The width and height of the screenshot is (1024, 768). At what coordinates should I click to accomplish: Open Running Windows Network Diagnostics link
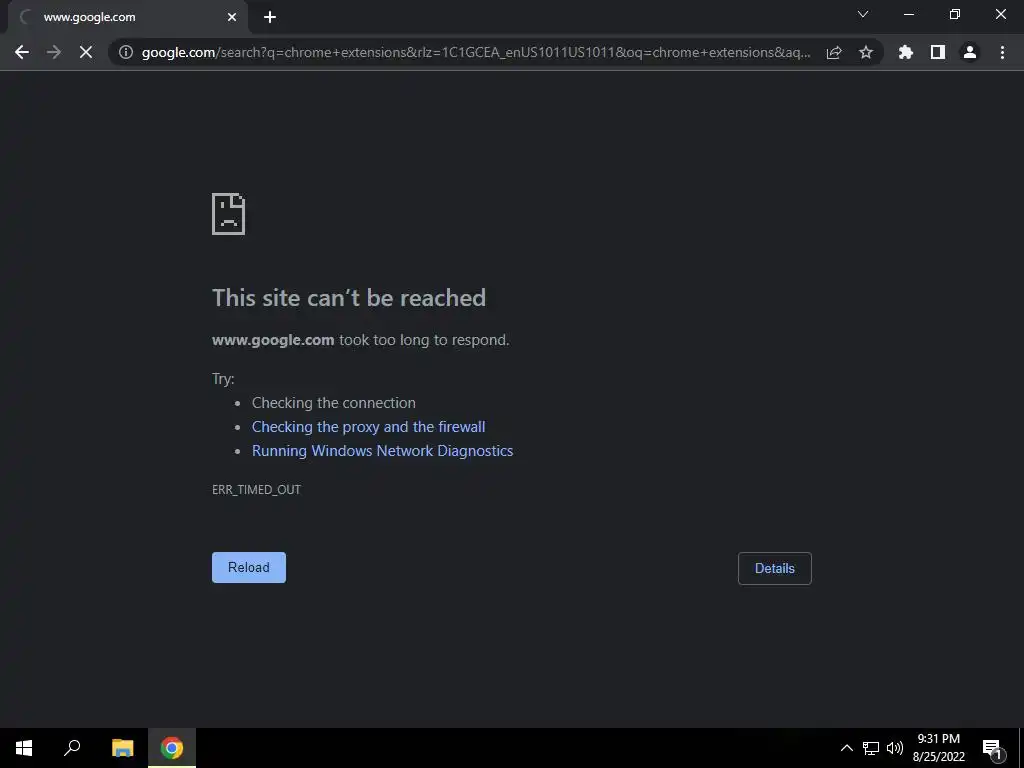pyautogui.click(x=383, y=451)
